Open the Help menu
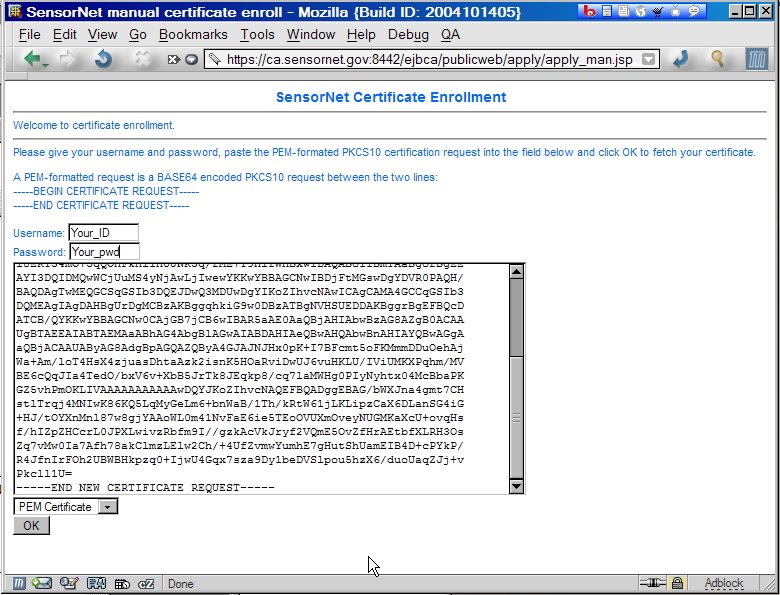Image resolution: width=780 pixels, height=595 pixels. click(361, 34)
